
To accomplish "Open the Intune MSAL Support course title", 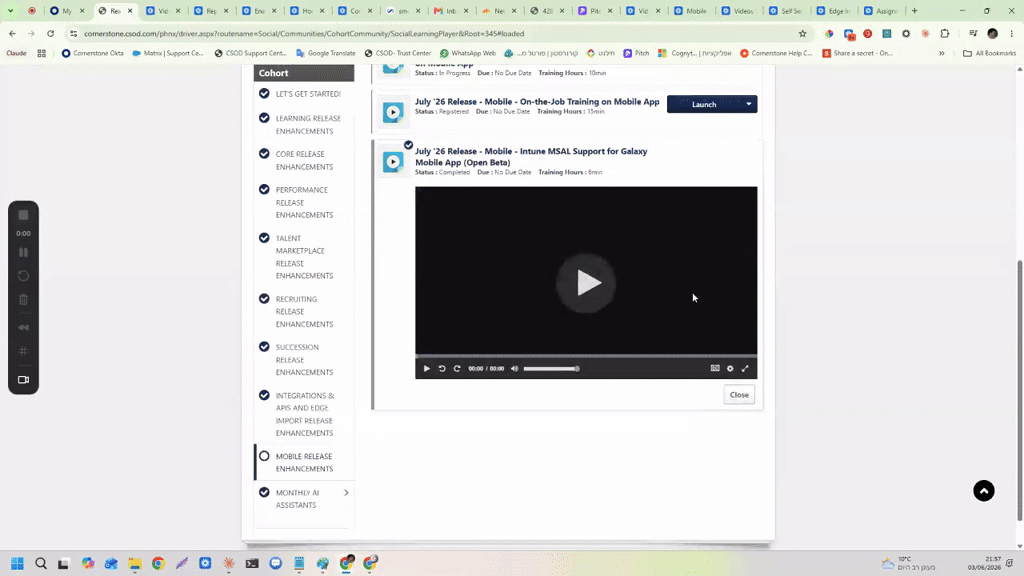I will click(531, 157).
